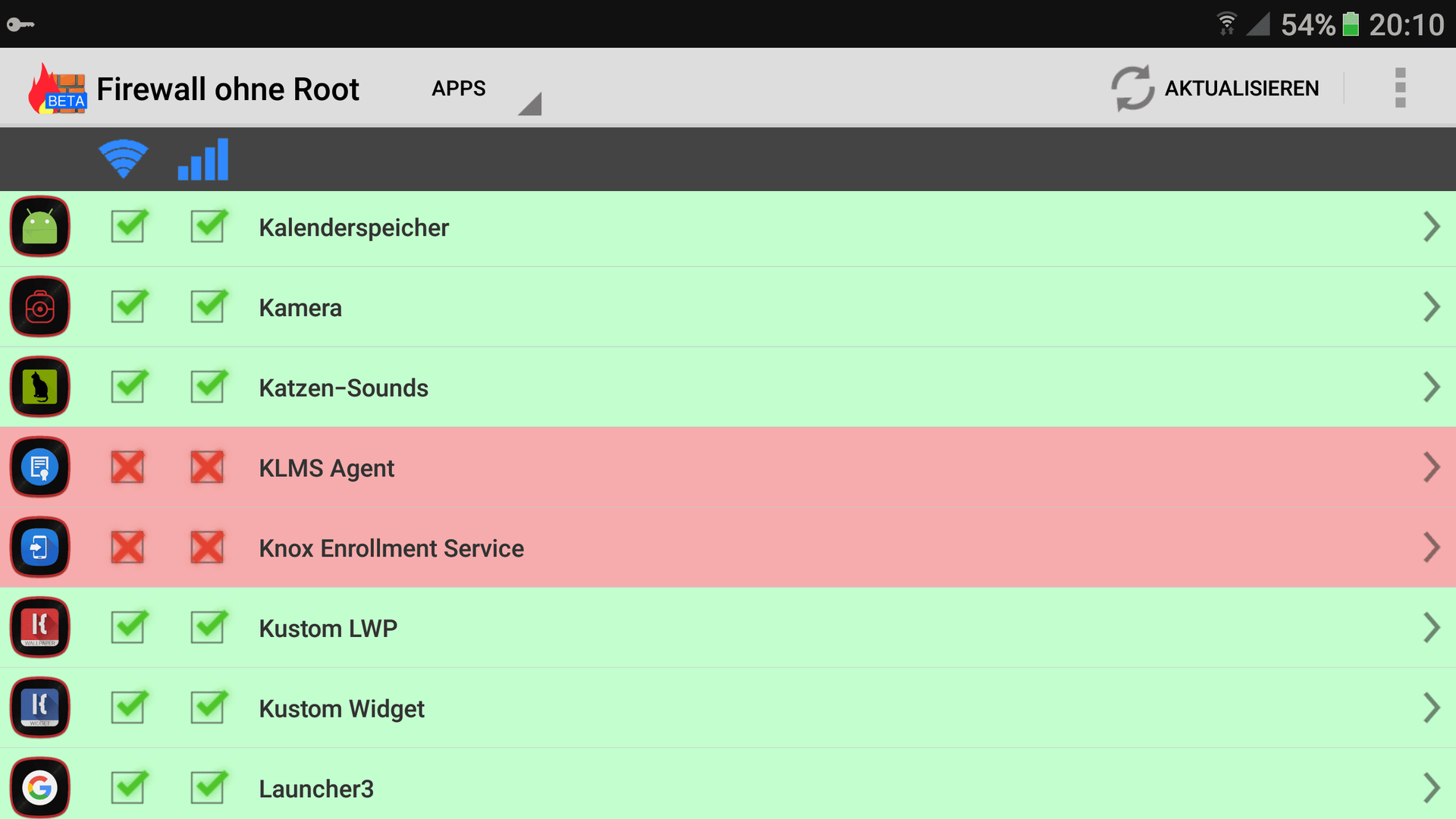Open the APPS view dropdown
This screenshot has width=1456, height=819.
[x=485, y=89]
